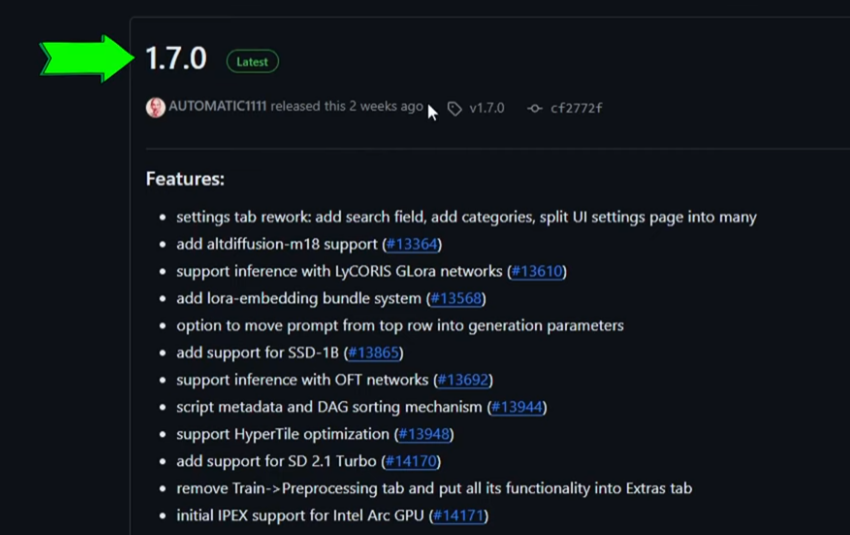Click the 'settings tab rework' feature line

pos(466,217)
